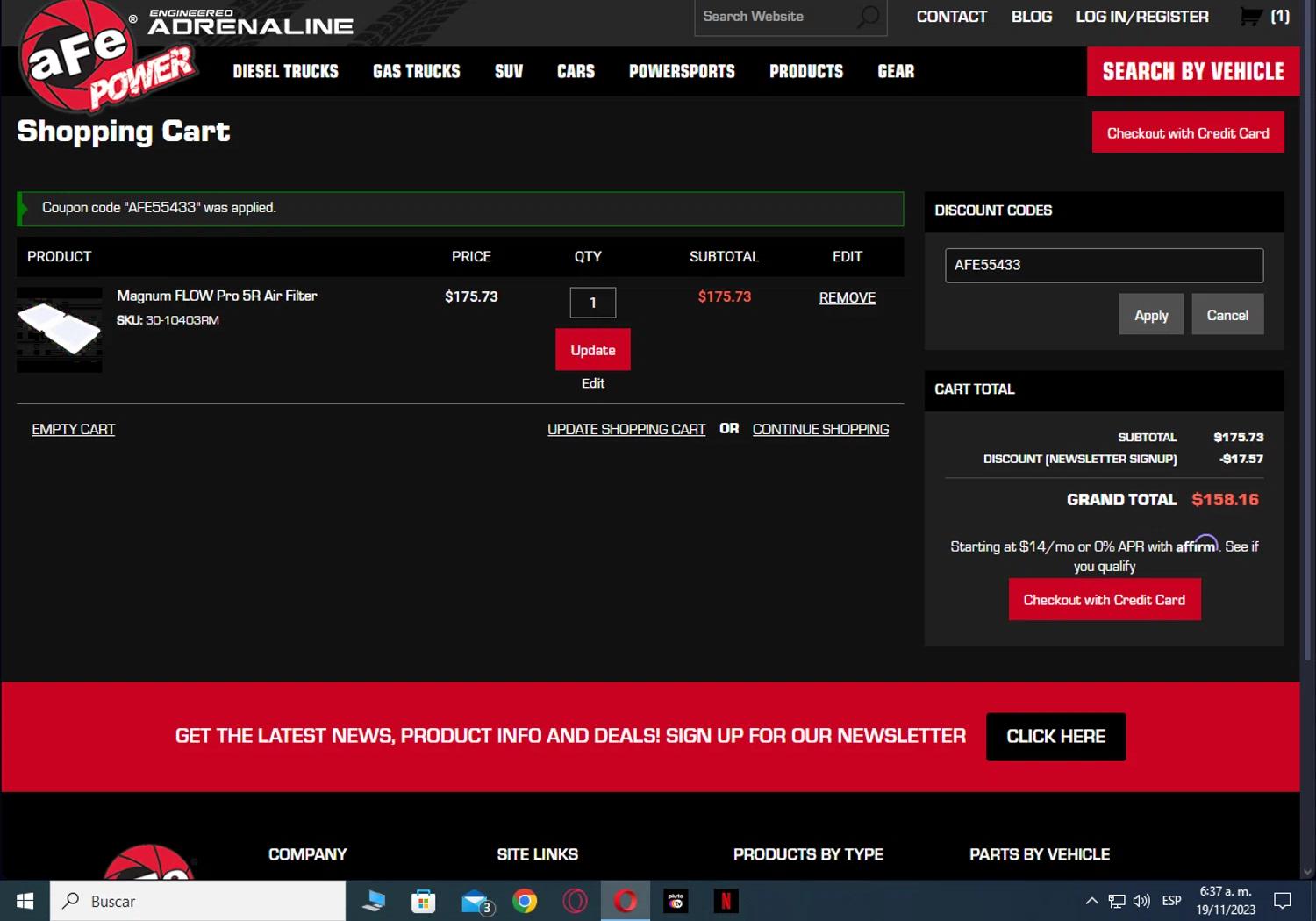Open the Mail app in taskbar
Image resolution: width=1316 pixels, height=921 pixels.
[476, 901]
